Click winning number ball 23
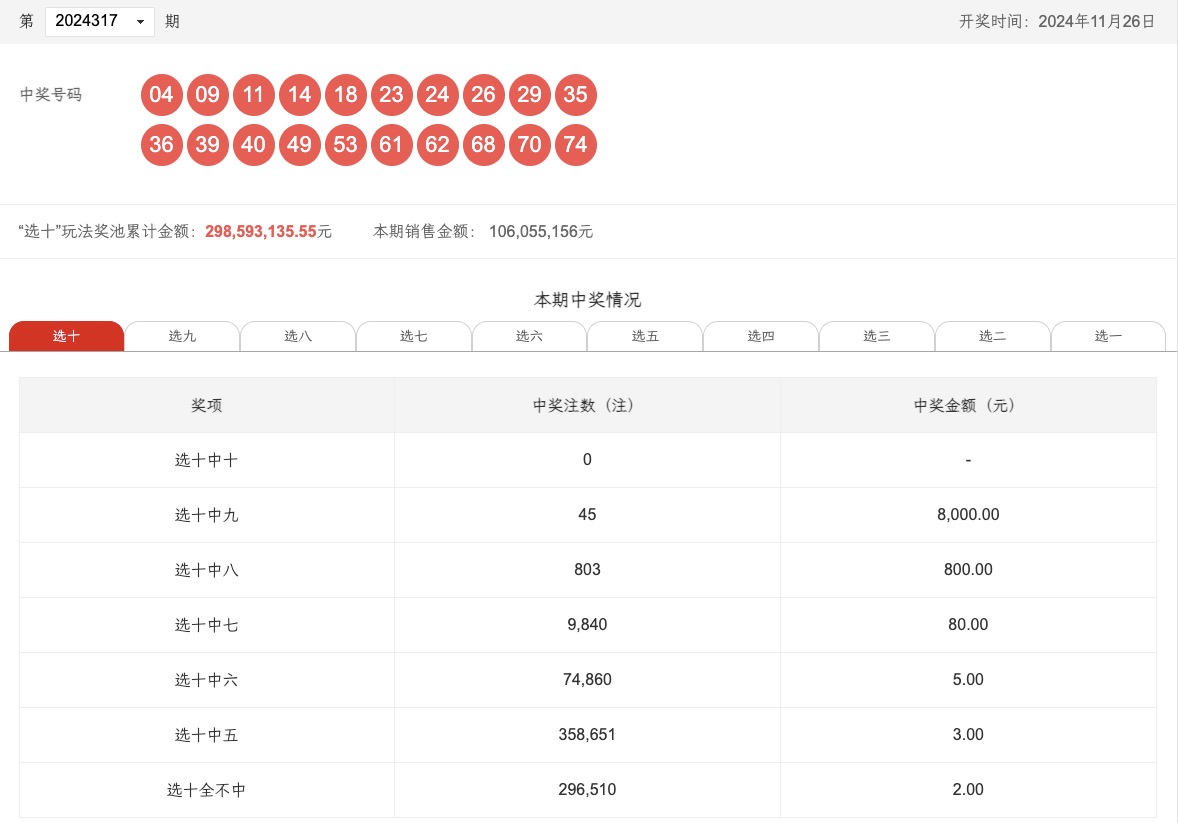 391,95
